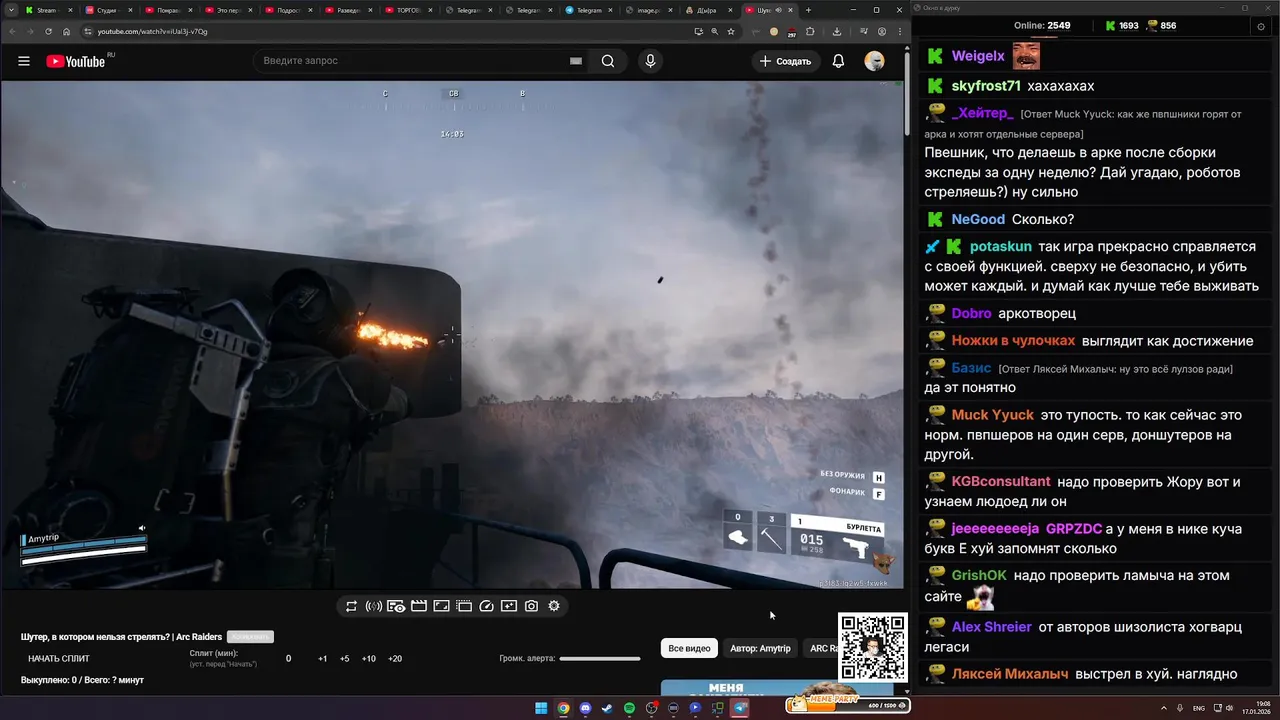Click the broadcast signal icon below the video

click(x=374, y=606)
